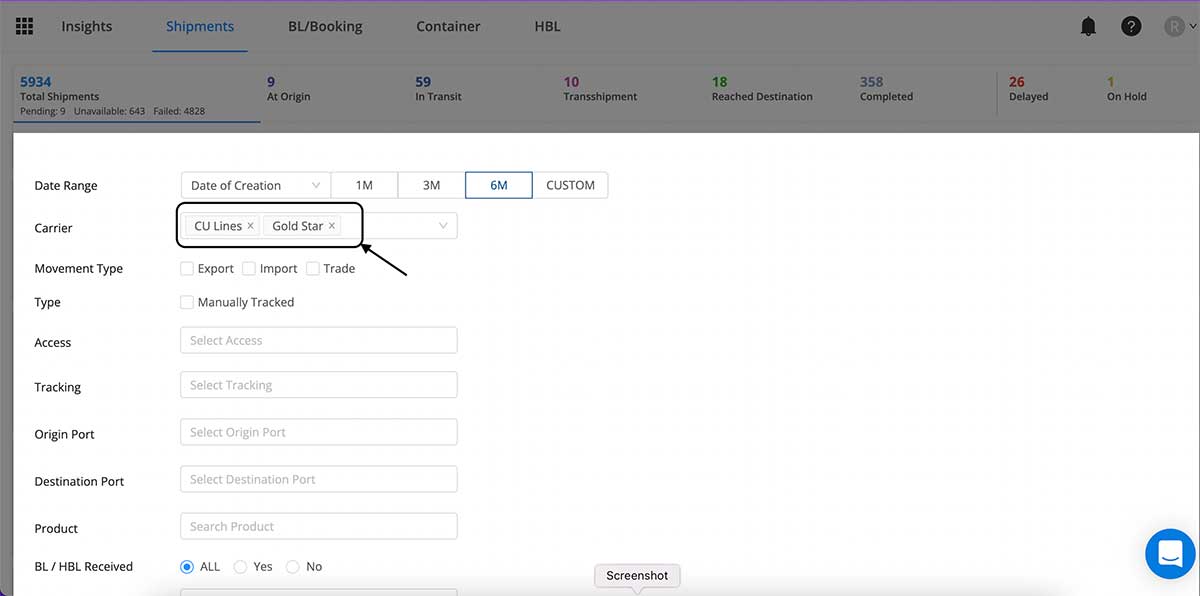Go to the Container tab
1200x596 pixels.
(448, 27)
